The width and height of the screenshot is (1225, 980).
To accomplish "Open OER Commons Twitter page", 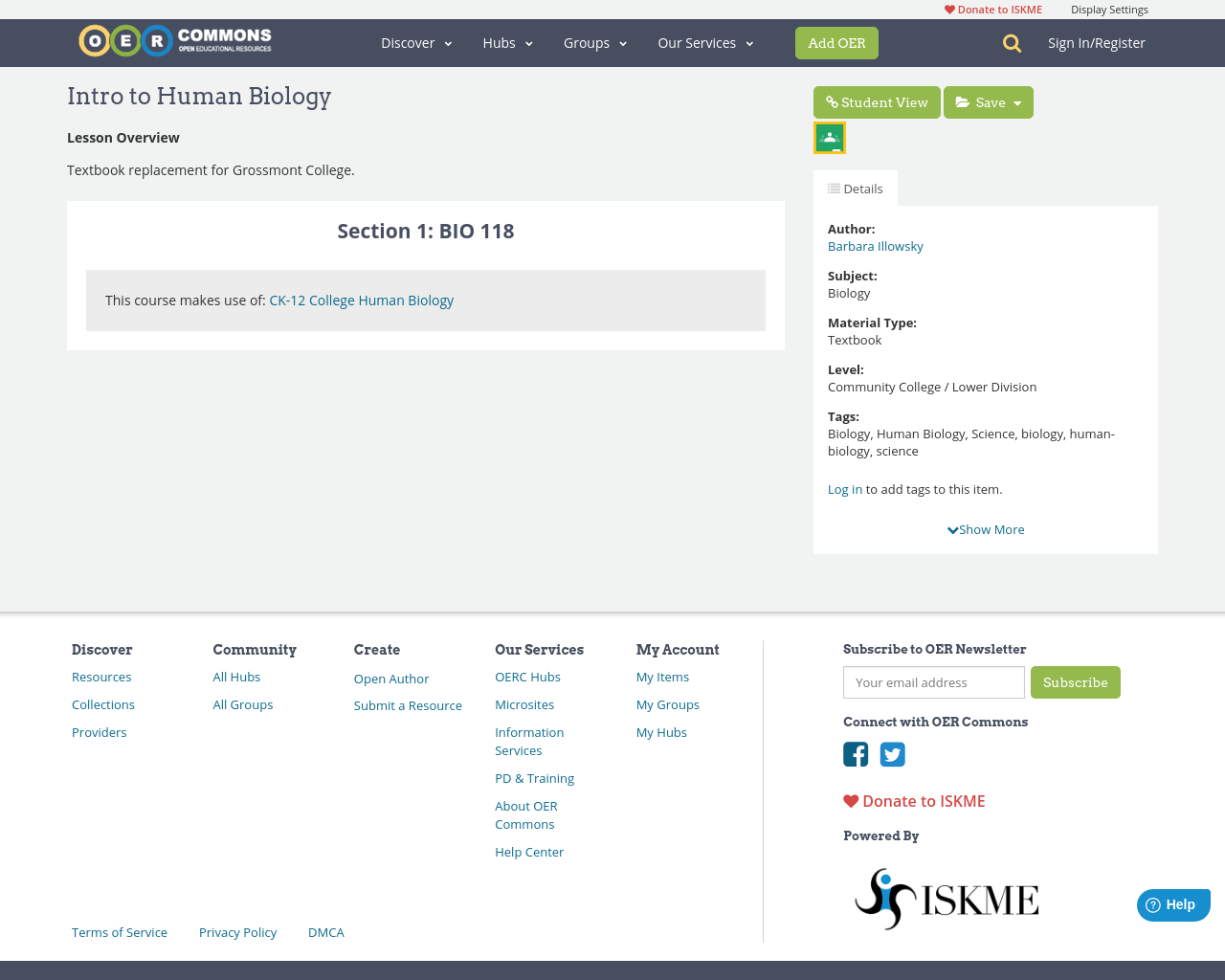I will pyautogui.click(x=893, y=755).
